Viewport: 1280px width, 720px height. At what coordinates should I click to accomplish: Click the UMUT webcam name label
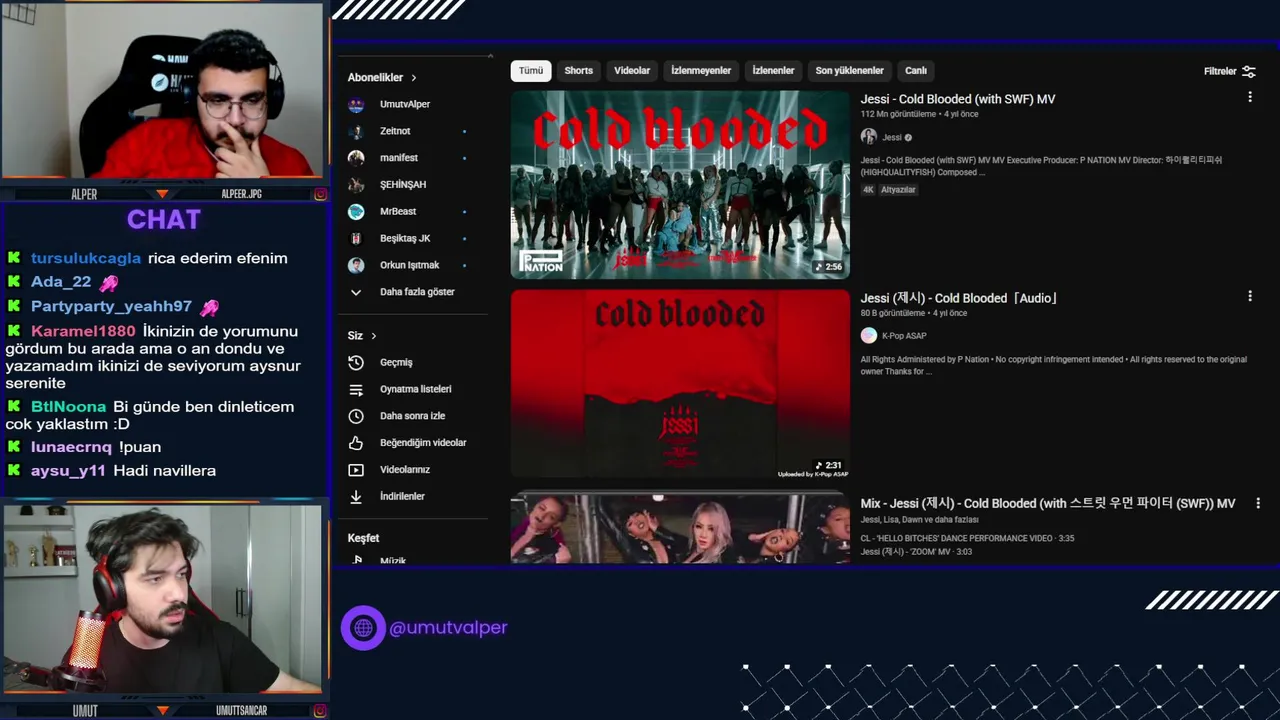coord(85,711)
